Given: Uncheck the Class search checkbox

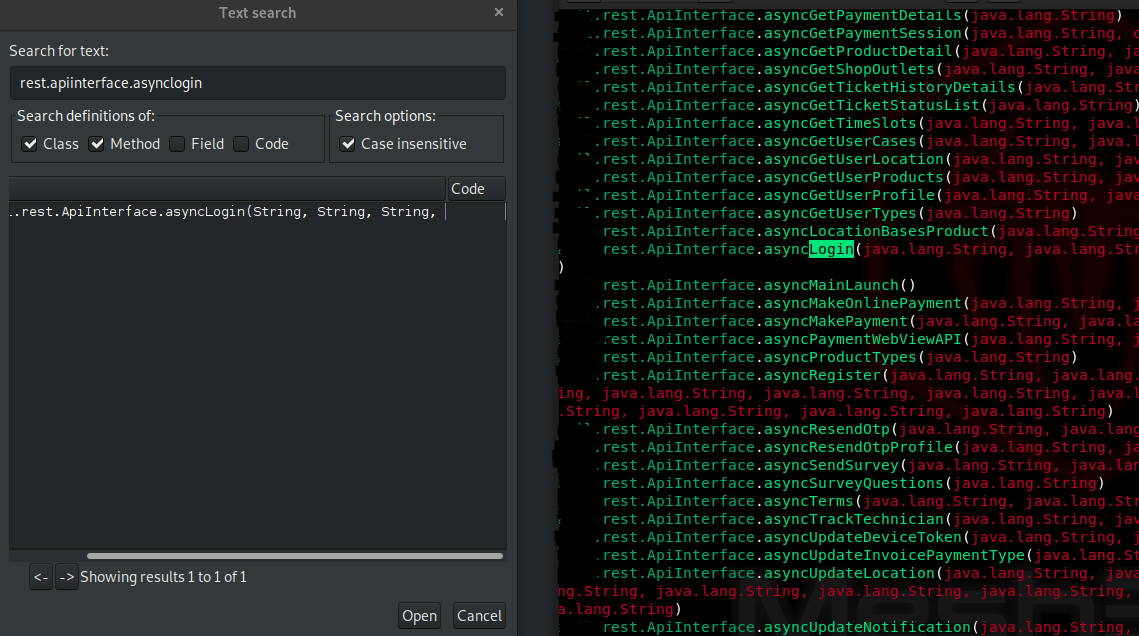Looking at the screenshot, I should click(x=30, y=144).
